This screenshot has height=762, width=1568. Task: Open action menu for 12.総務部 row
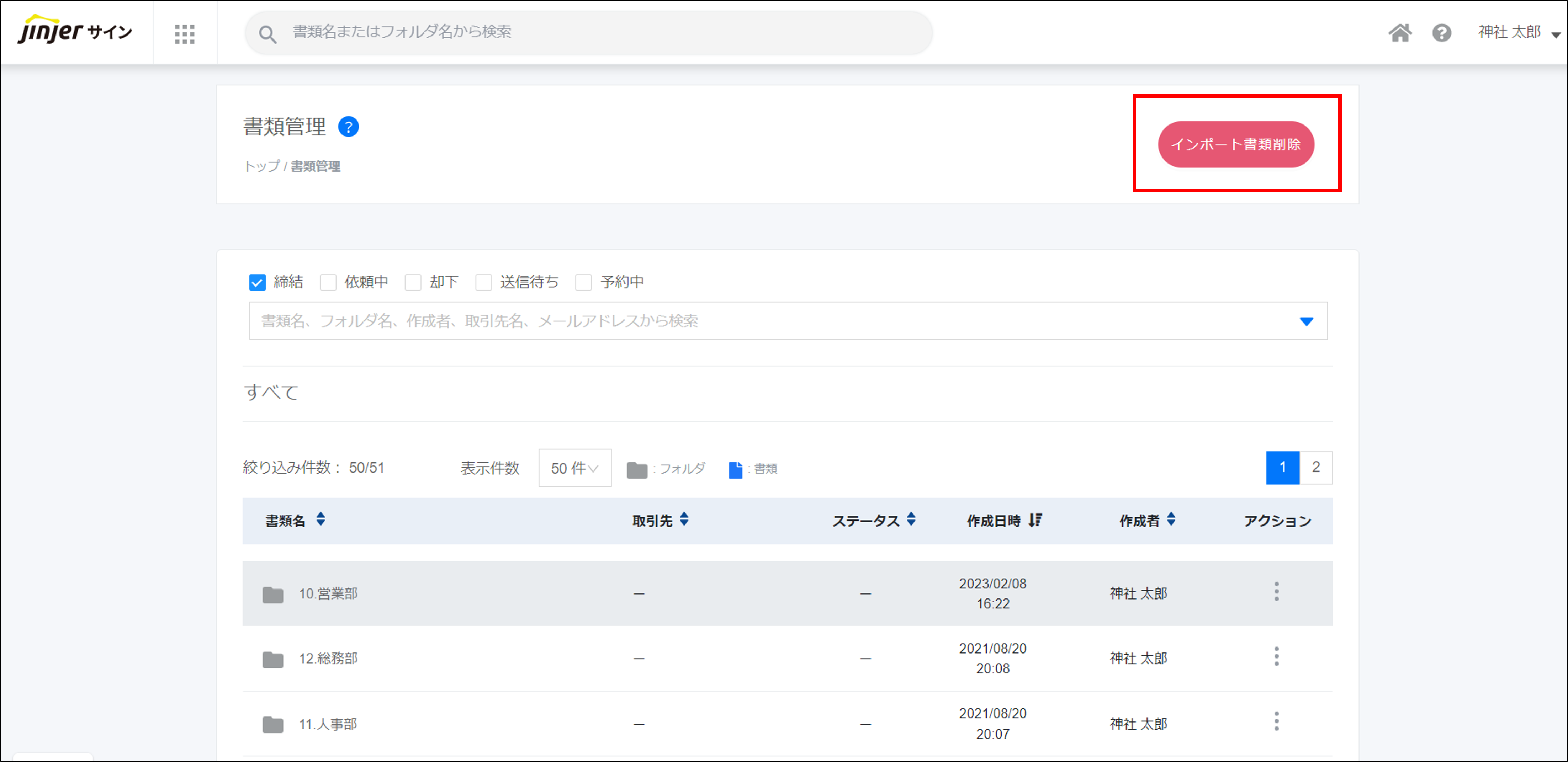(1276, 657)
